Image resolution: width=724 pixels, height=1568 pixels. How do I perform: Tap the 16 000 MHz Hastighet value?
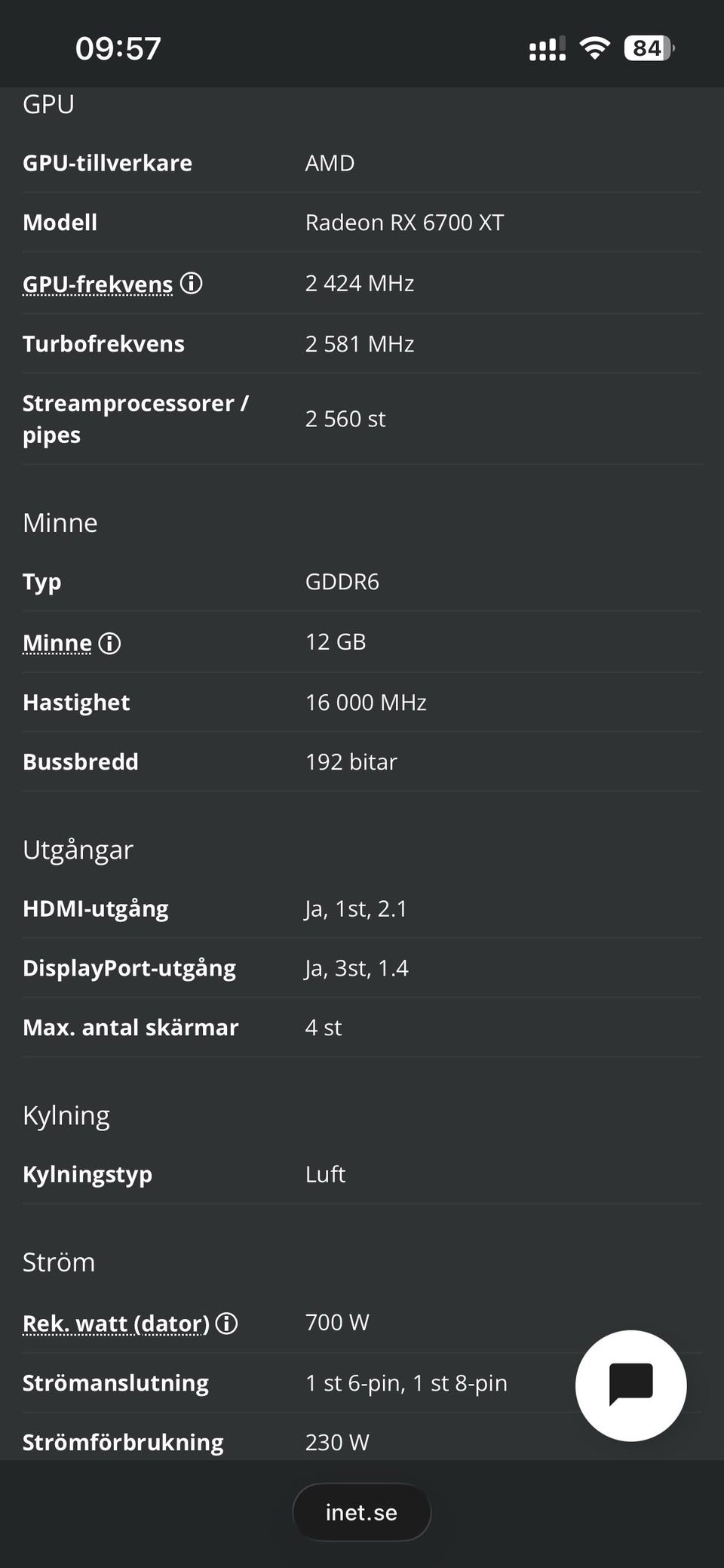(366, 703)
